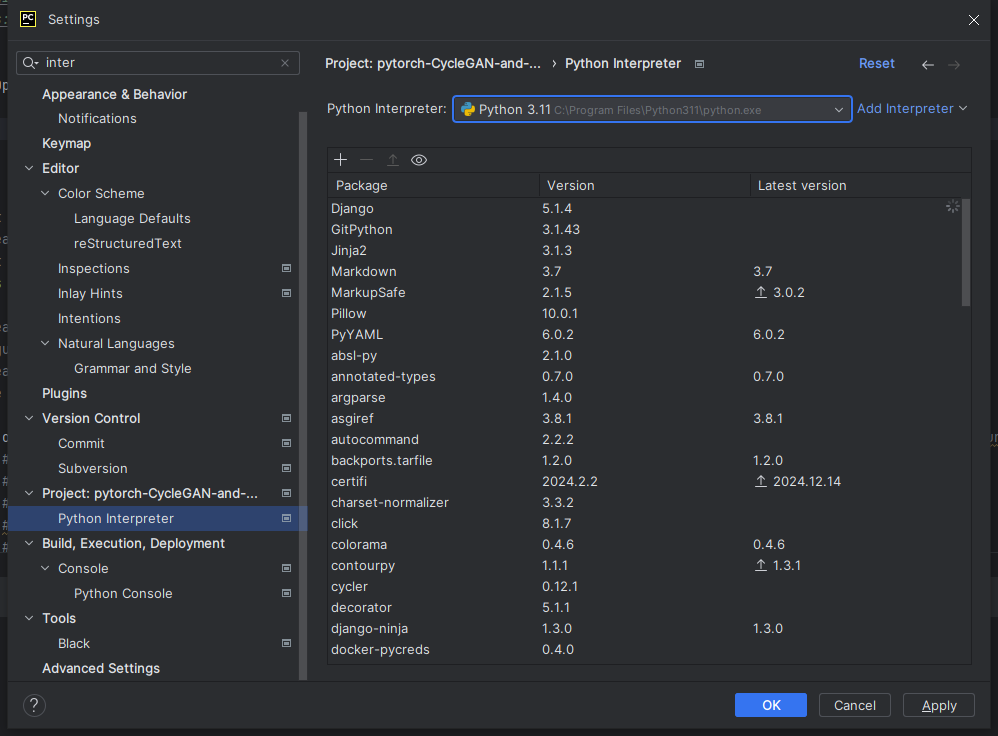This screenshot has height=736, width=998.
Task: Collapse the Version Control node
Action: [29, 418]
